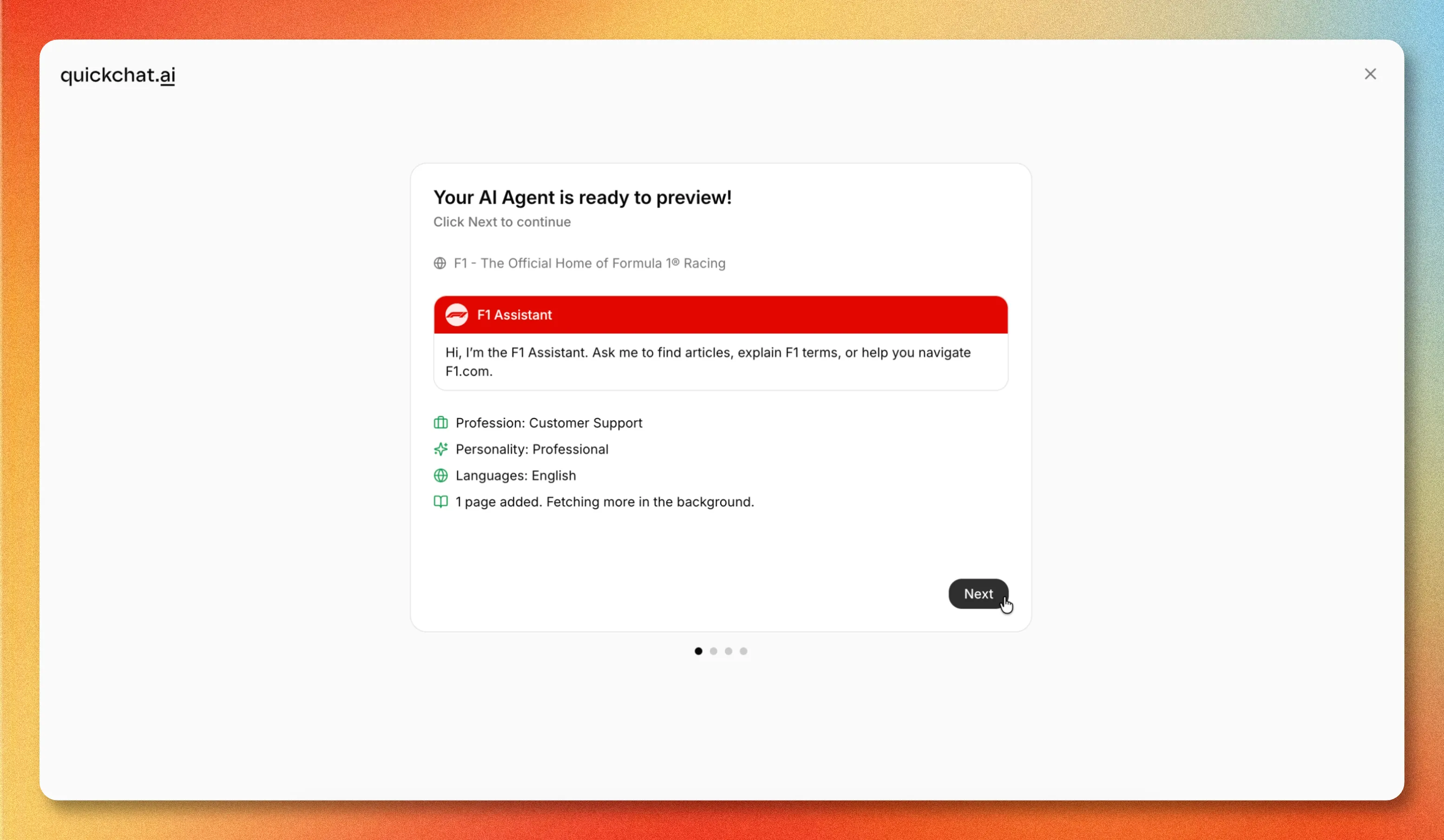1444x840 pixels.
Task: Click 'Profession: Customer Support' text
Action: point(549,423)
